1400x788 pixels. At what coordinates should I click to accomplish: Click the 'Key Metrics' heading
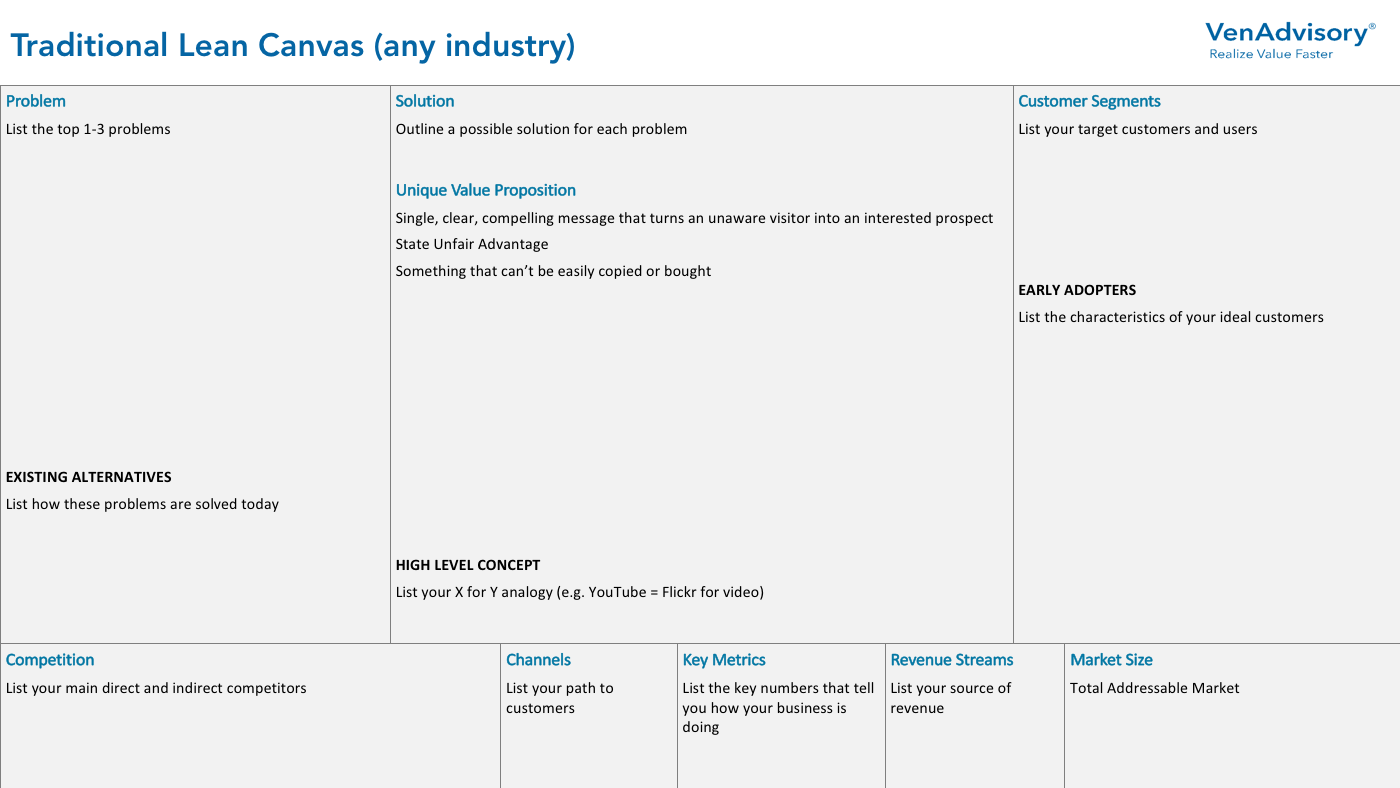(x=724, y=660)
